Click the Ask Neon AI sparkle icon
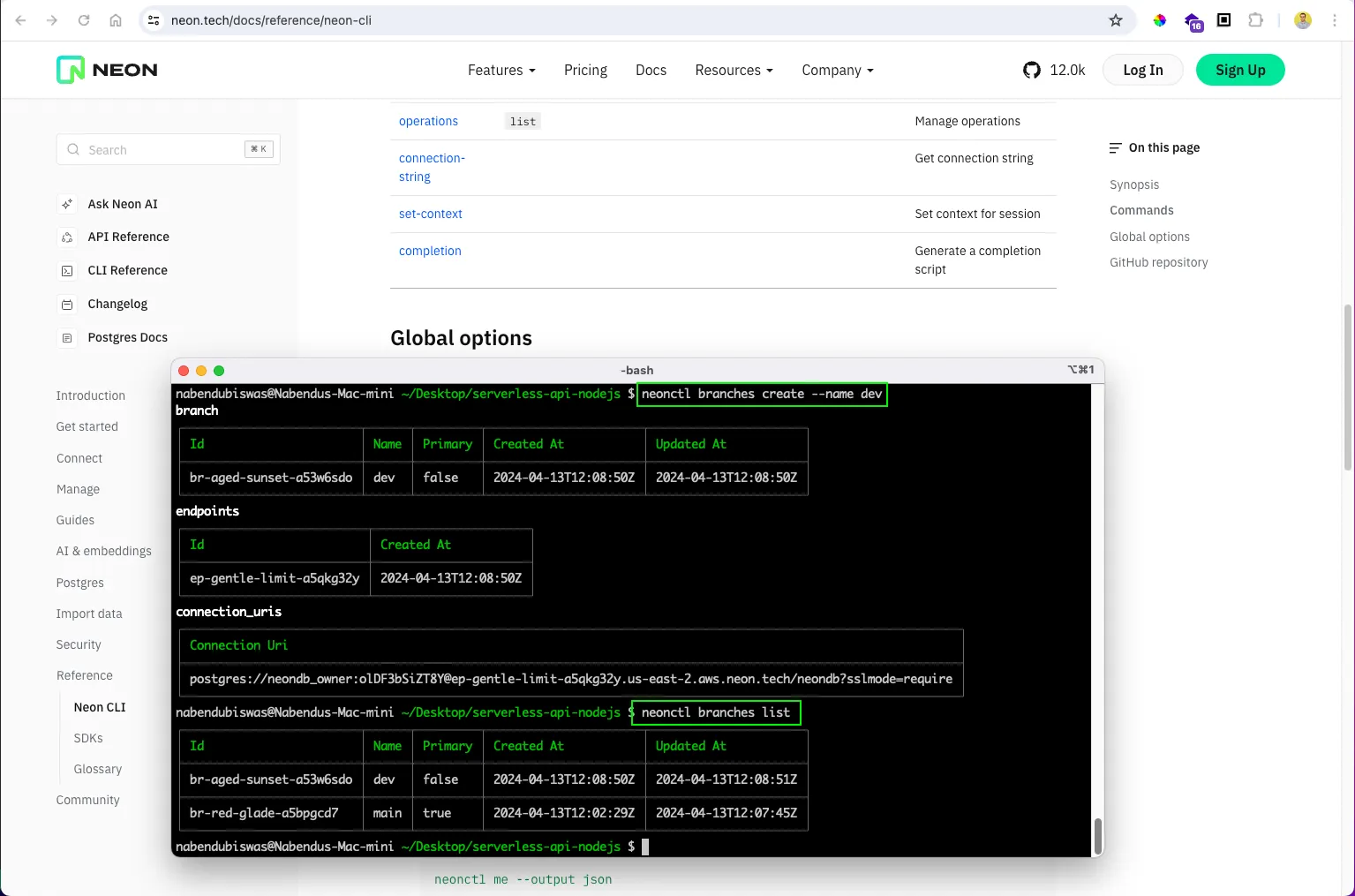The image size is (1355, 896). click(67, 204)
